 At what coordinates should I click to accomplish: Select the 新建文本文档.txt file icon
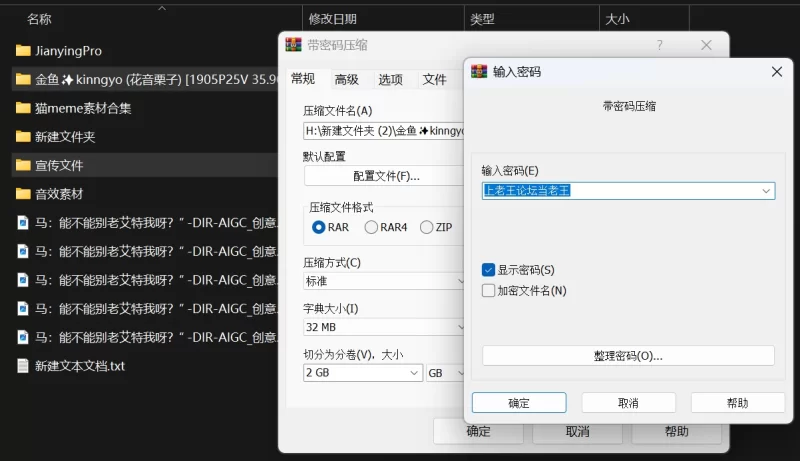pyautogui.click(x=23, y=366)
